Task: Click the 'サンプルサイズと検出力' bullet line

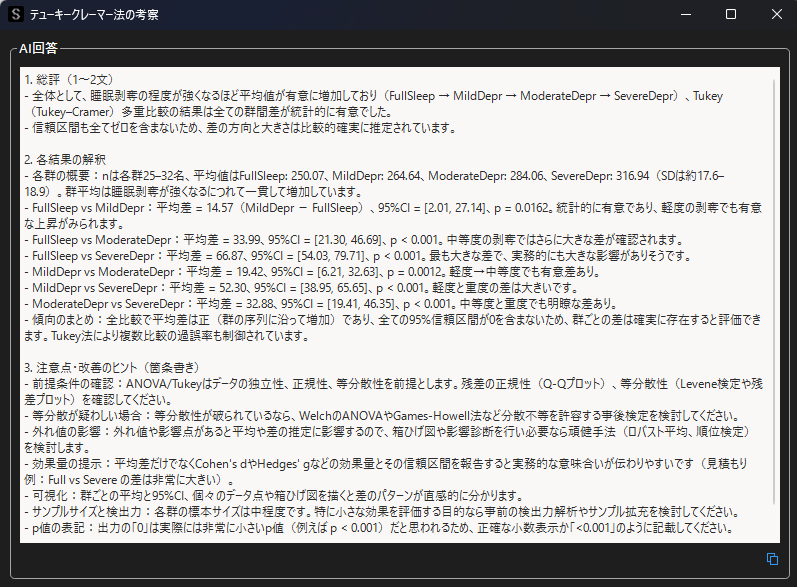Action: coord(382,512)
